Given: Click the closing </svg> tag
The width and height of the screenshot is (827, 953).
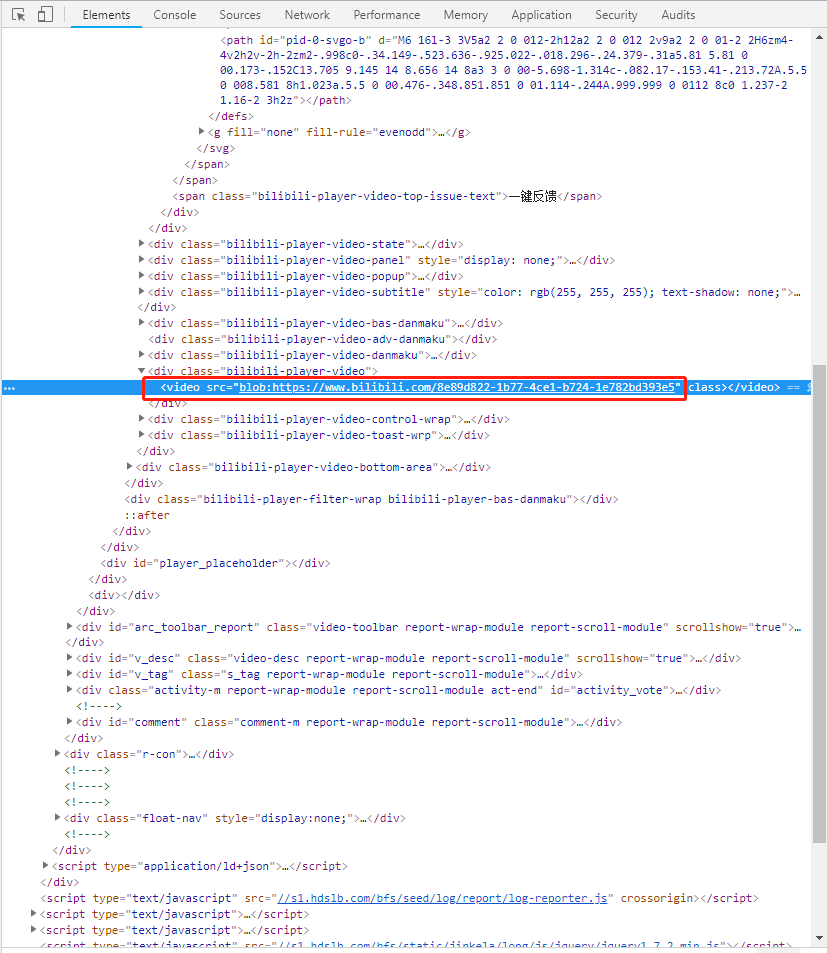Looking at the screenshot, I should tap(216, 148).
